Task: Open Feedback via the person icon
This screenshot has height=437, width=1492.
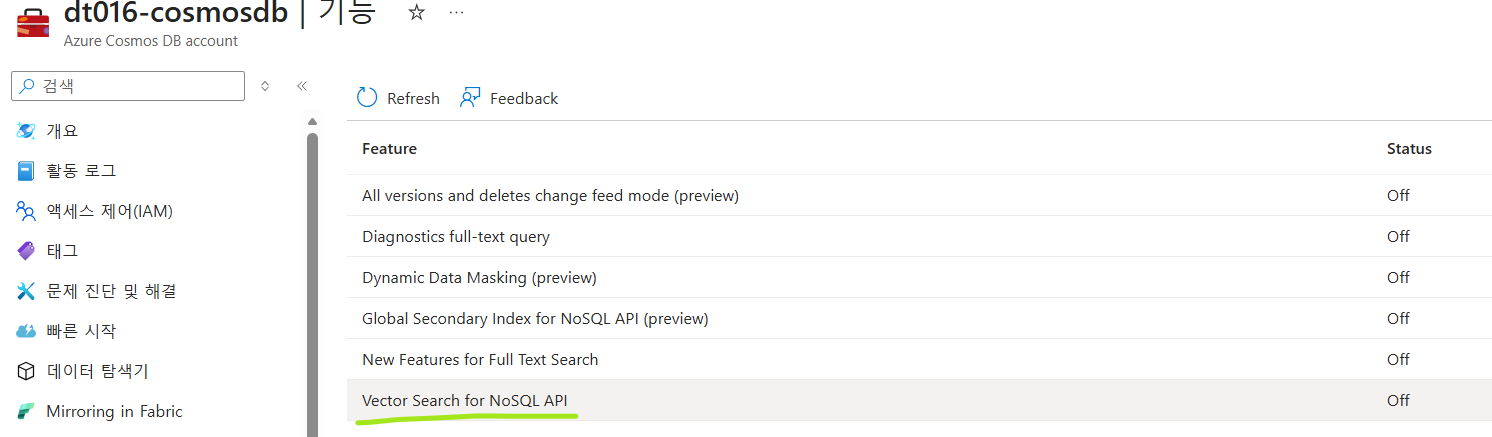Action: [470, 98]
